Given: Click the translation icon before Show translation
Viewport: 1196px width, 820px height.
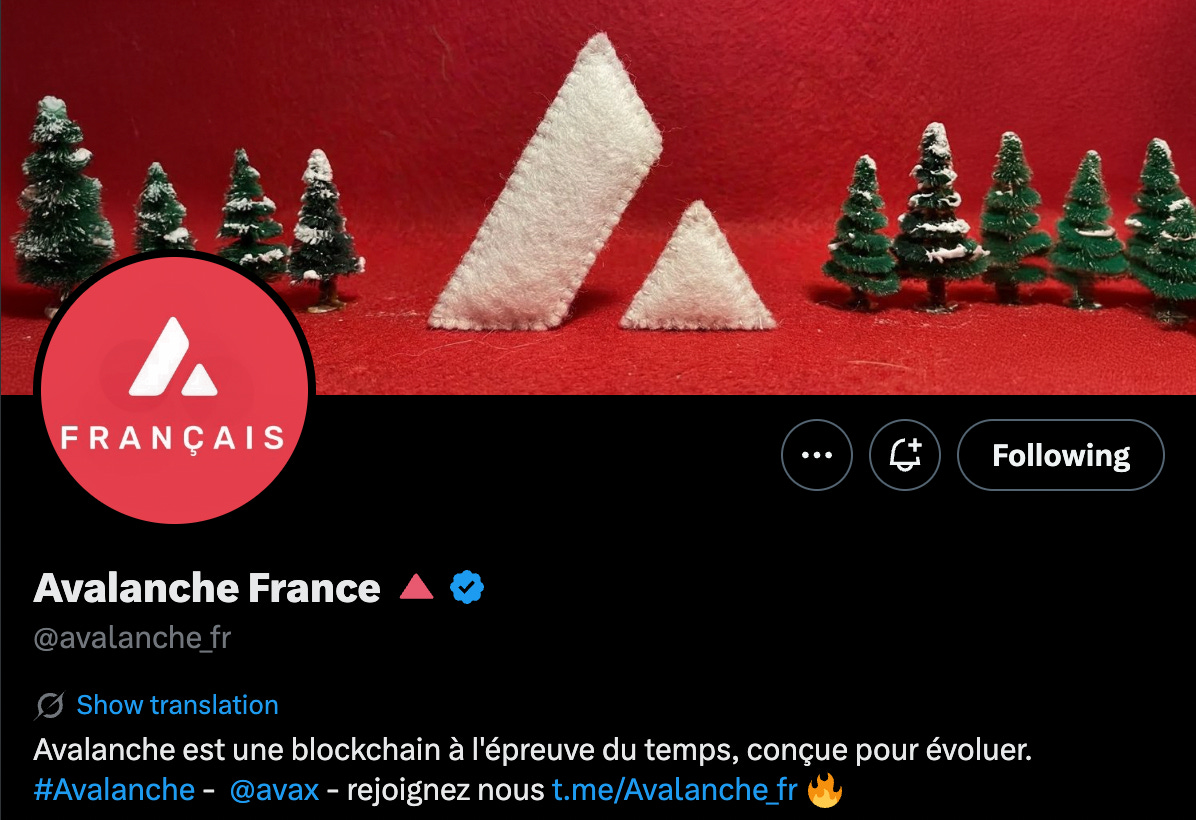Looking at the screenshot, I should click(x=50, y=706).
